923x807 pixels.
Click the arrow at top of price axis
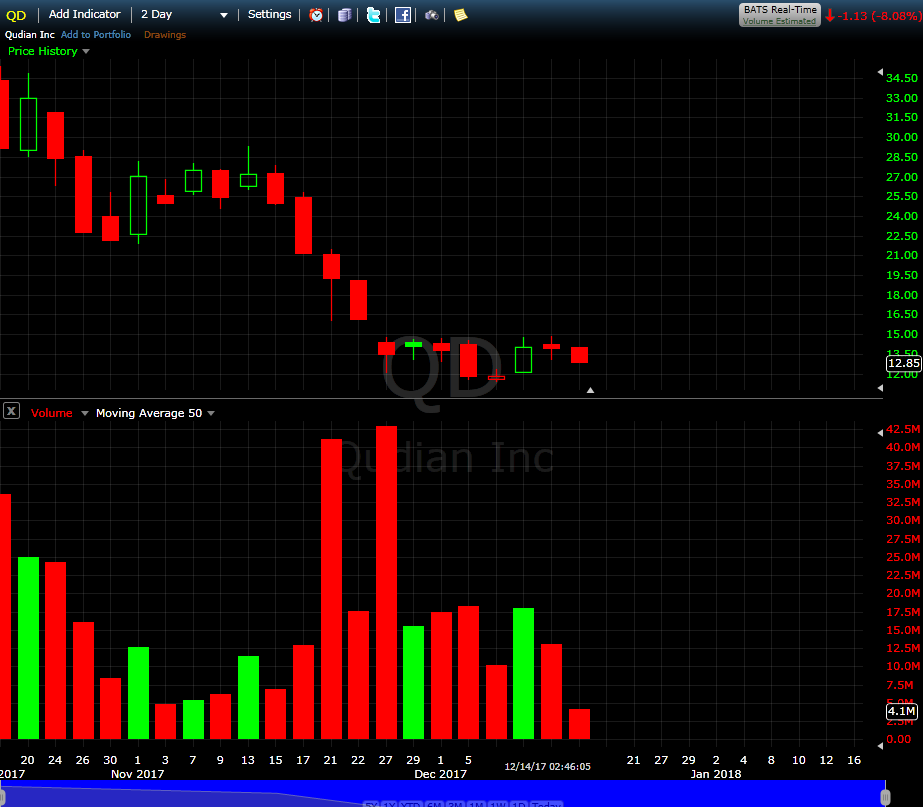click(x=880, y=74)
